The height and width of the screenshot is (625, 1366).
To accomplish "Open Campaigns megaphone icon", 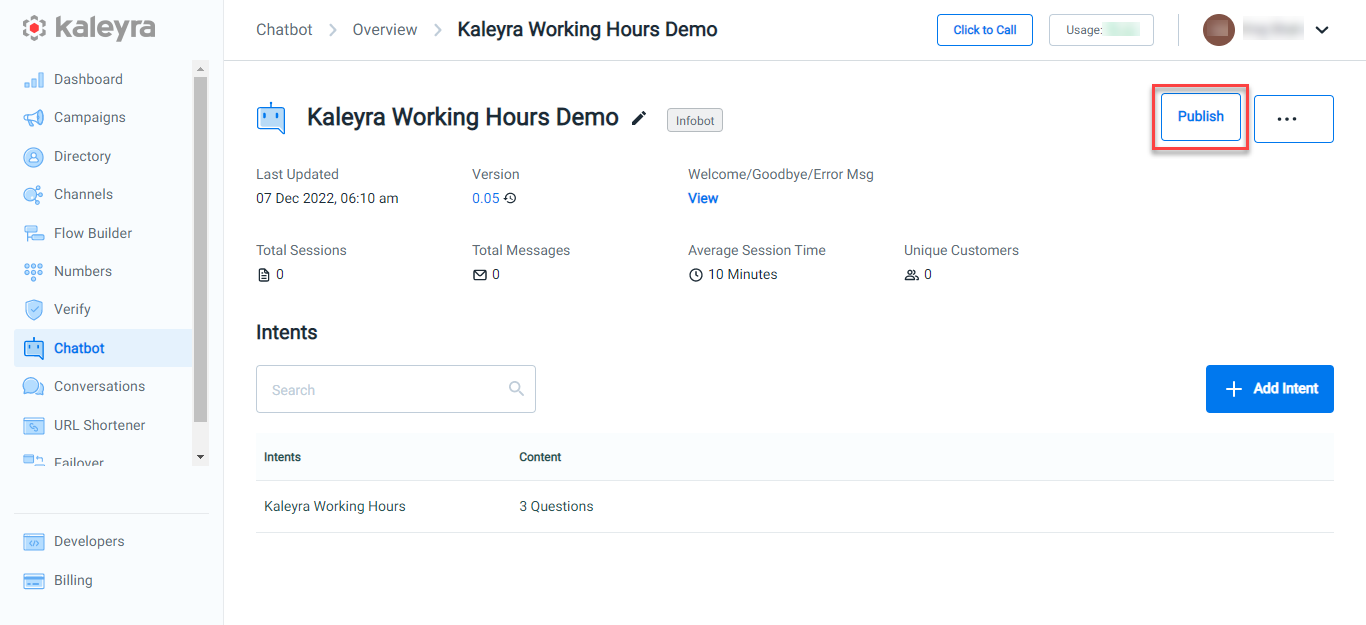I will coord(34,118).
